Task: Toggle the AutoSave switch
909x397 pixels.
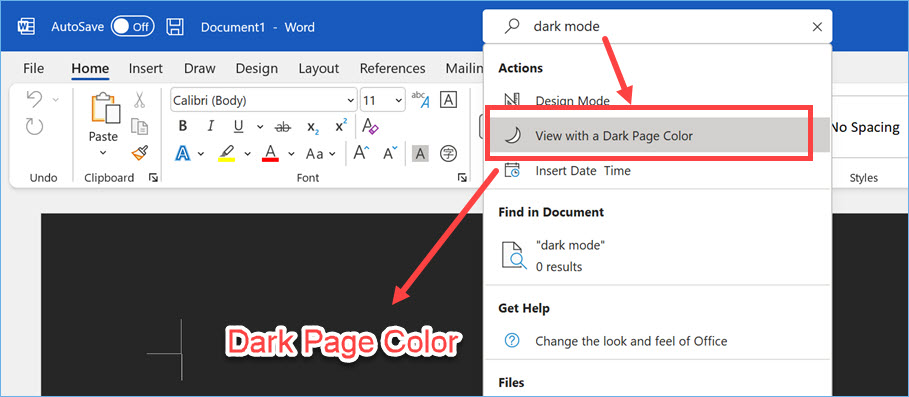Action: [x=133, y=27]
